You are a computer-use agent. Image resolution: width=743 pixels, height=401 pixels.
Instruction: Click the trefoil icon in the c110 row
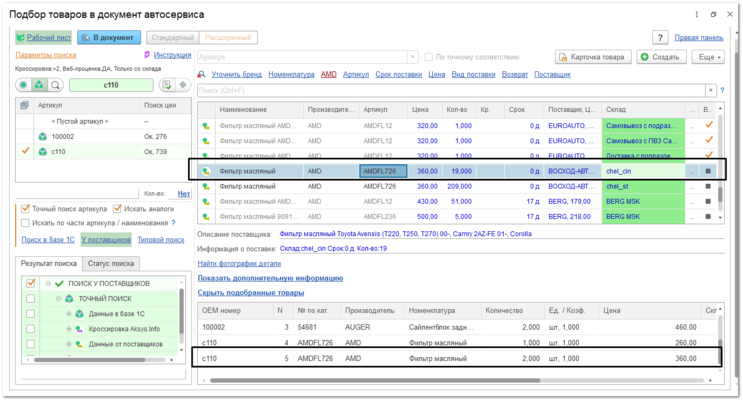tap(43, 152)
